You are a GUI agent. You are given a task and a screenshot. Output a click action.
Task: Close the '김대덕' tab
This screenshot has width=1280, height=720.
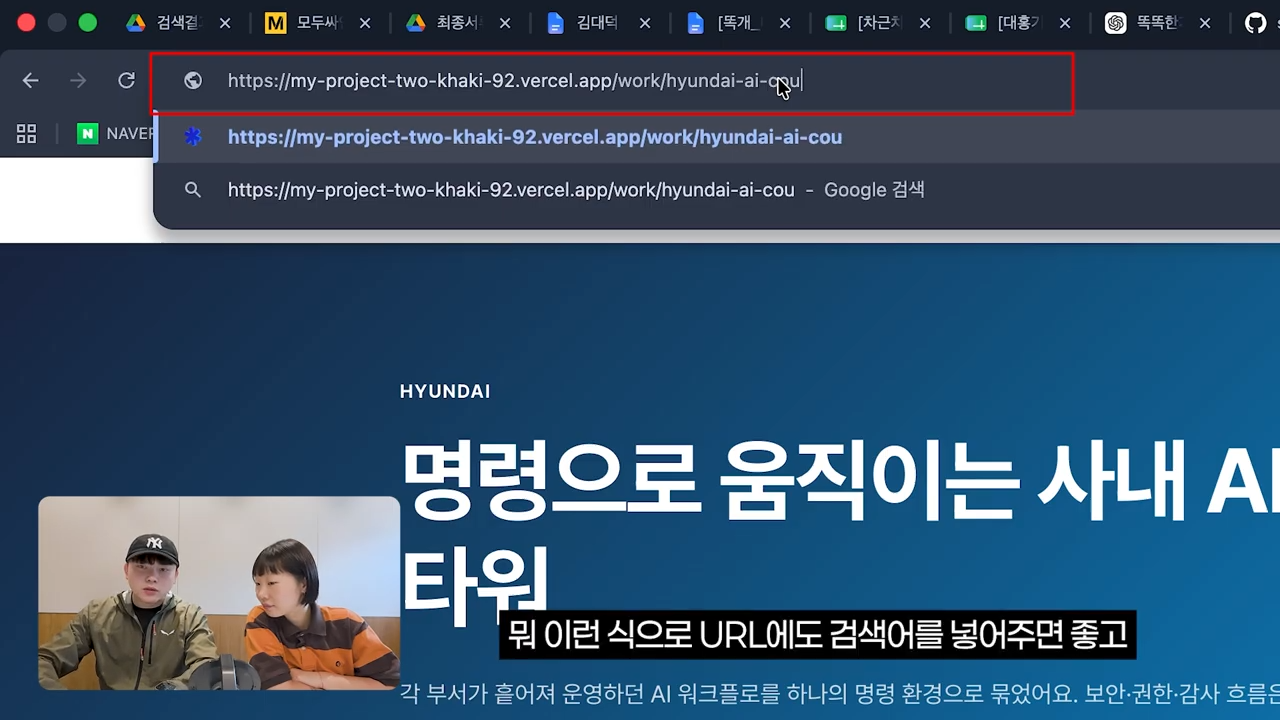pos(645,23)
